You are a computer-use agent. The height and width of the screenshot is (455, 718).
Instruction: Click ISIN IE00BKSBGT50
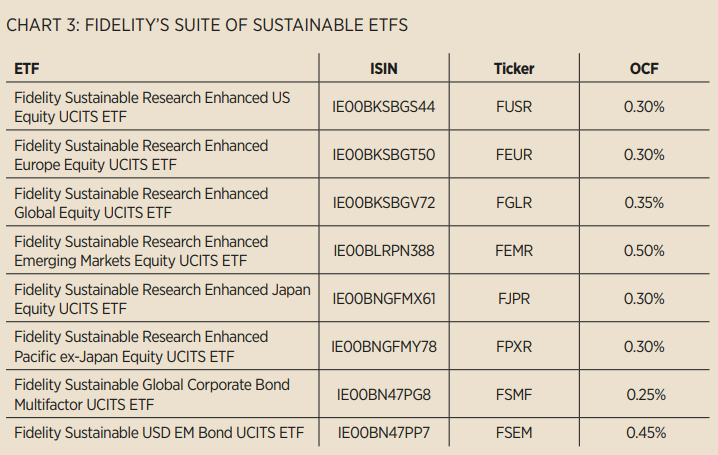pyautogui.click(x=384, y=155)
